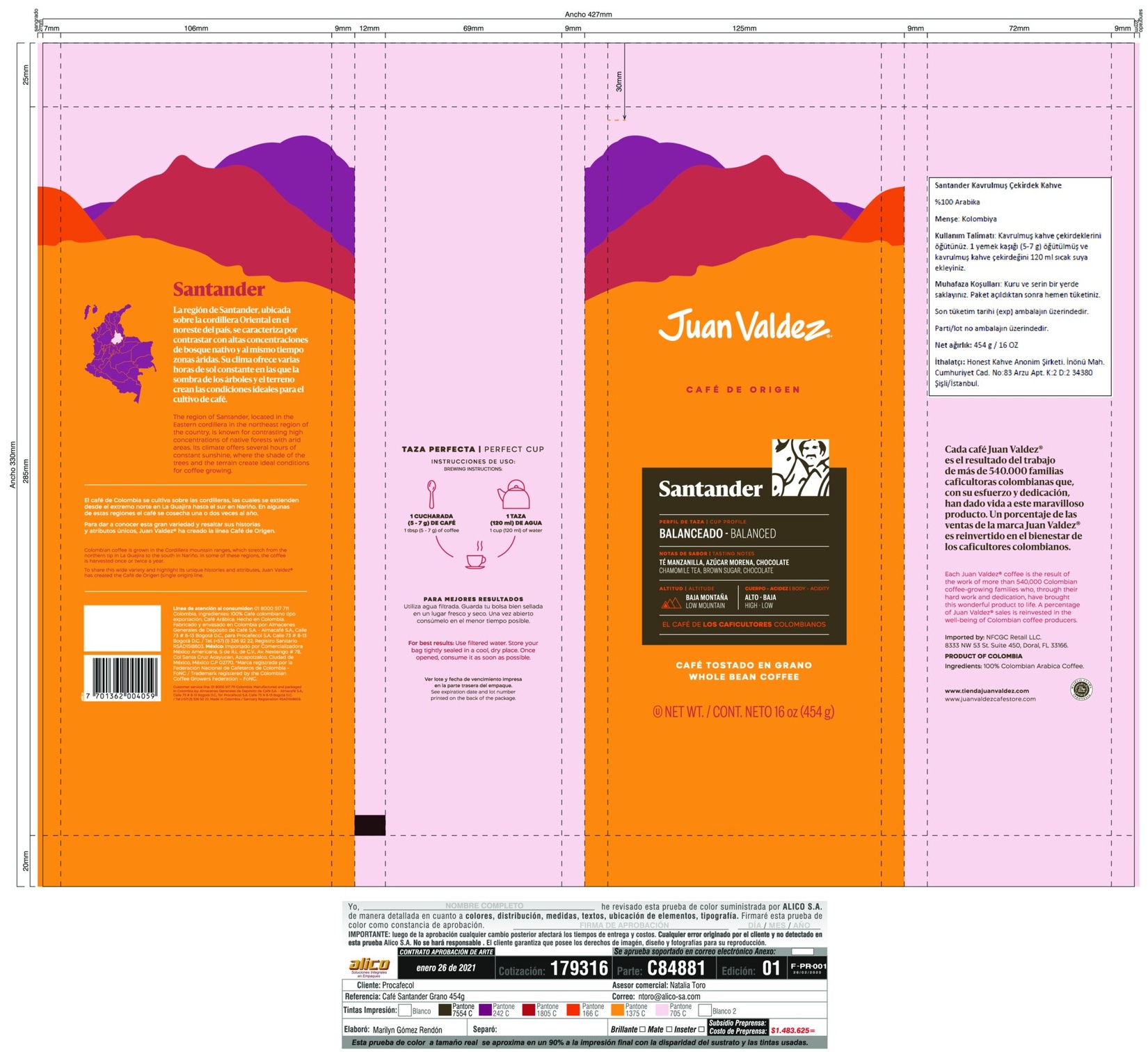Click the FIRMA DE APROBACIÓN field

[621, 925]
